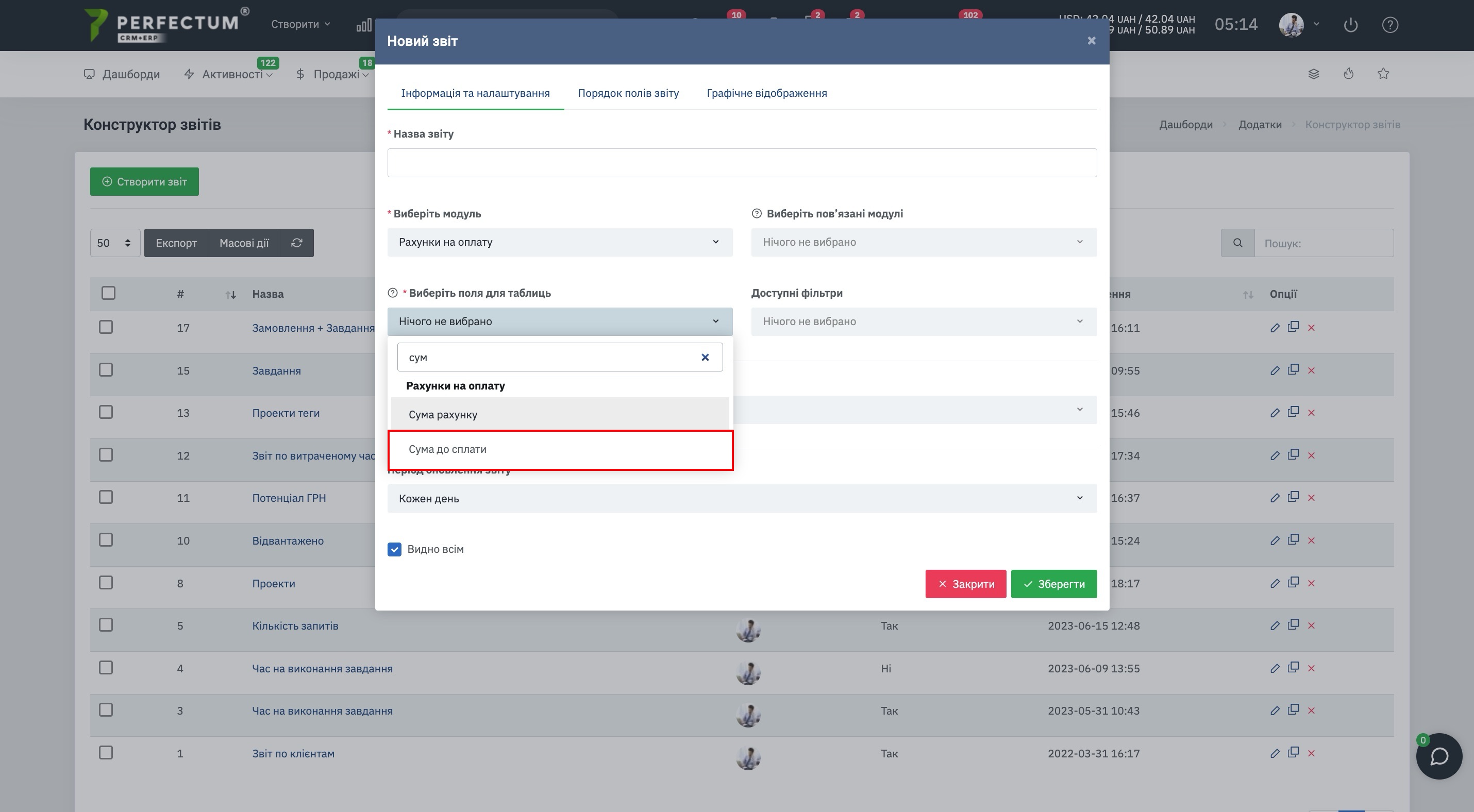
Task: Refresh the reports table
Action: click(296, 243)
